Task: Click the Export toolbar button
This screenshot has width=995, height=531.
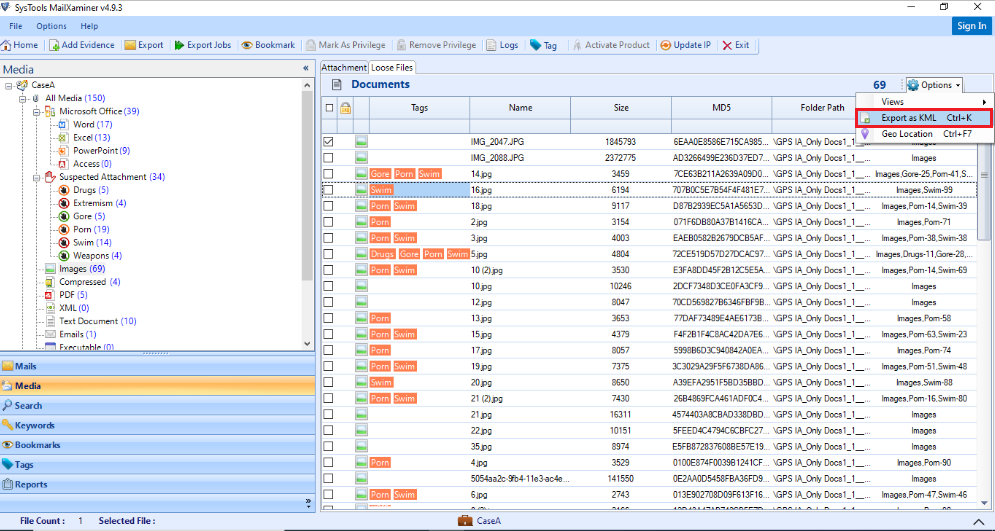Action: click(x=144, y=45)
